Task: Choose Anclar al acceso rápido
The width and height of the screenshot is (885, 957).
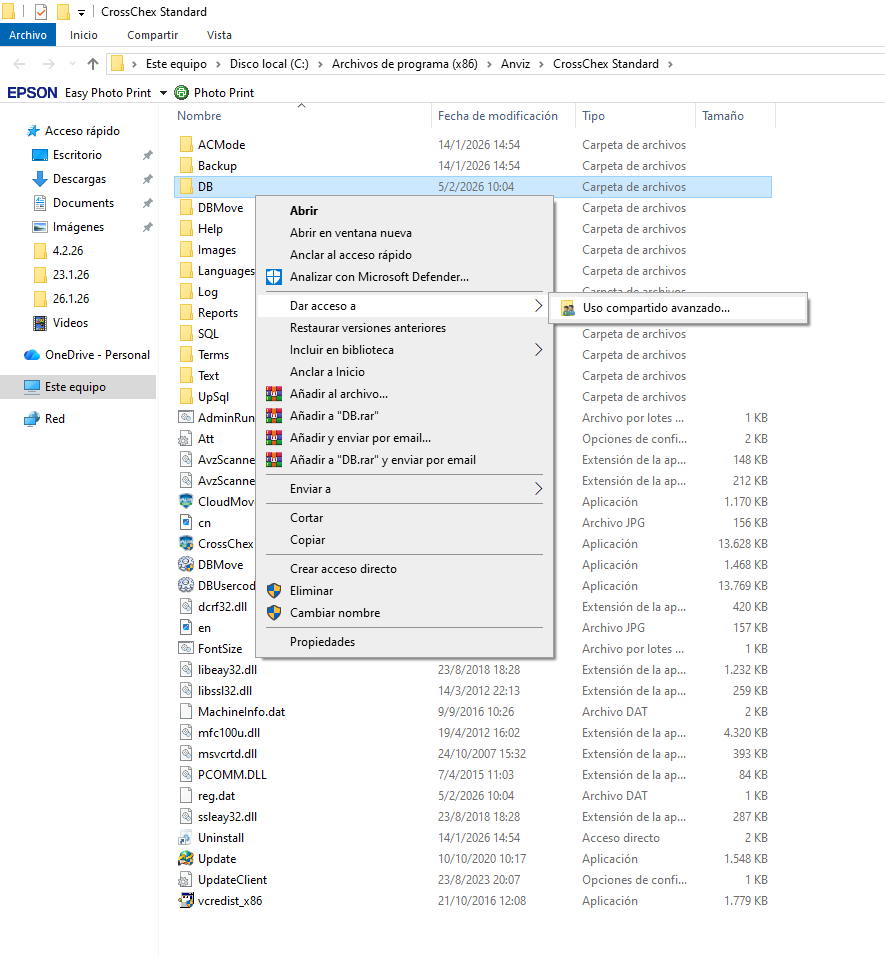Action: tap(405, 255)
